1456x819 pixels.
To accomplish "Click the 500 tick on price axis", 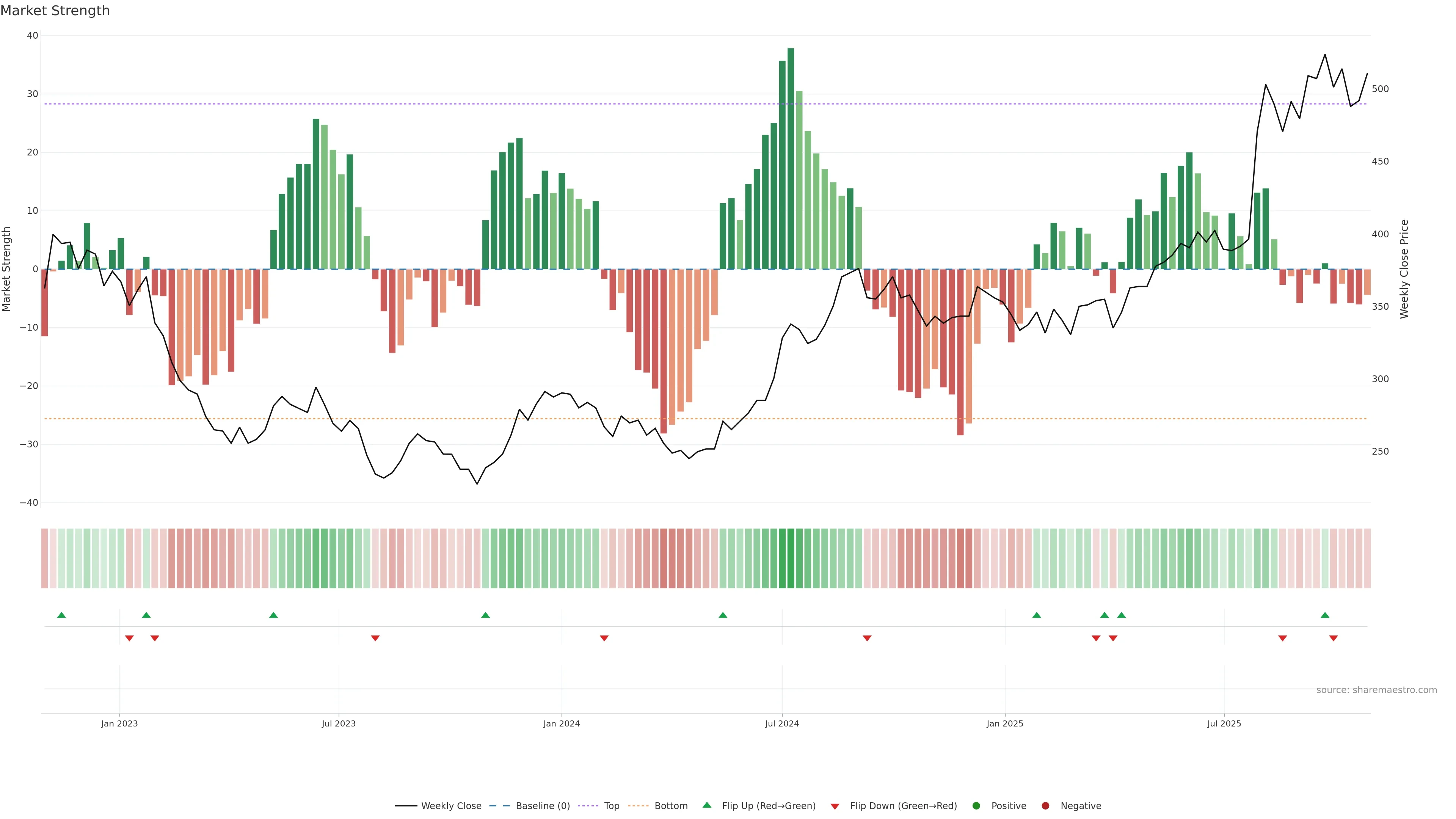I will (x=1380, y=89).
